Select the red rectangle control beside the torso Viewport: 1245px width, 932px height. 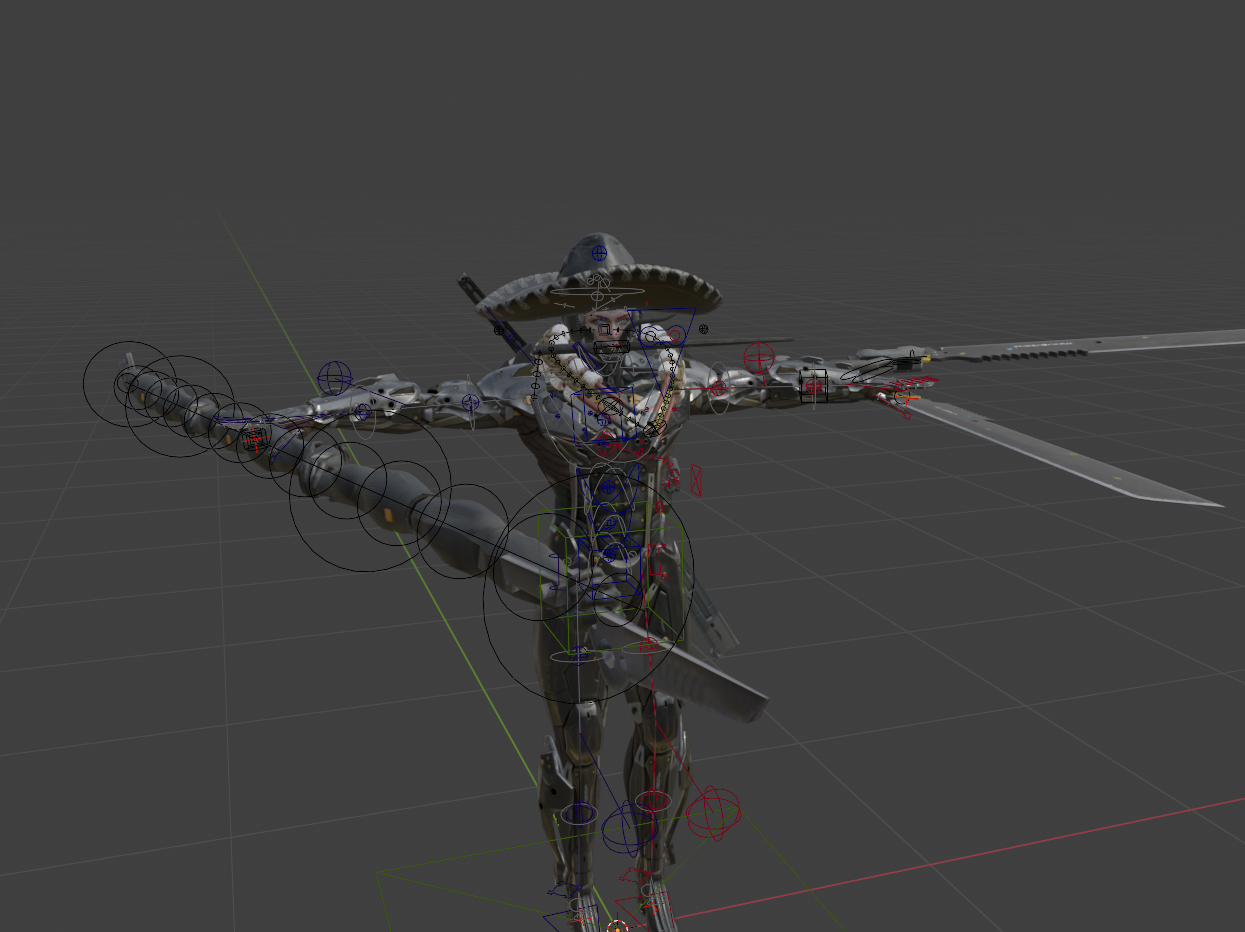696,481
